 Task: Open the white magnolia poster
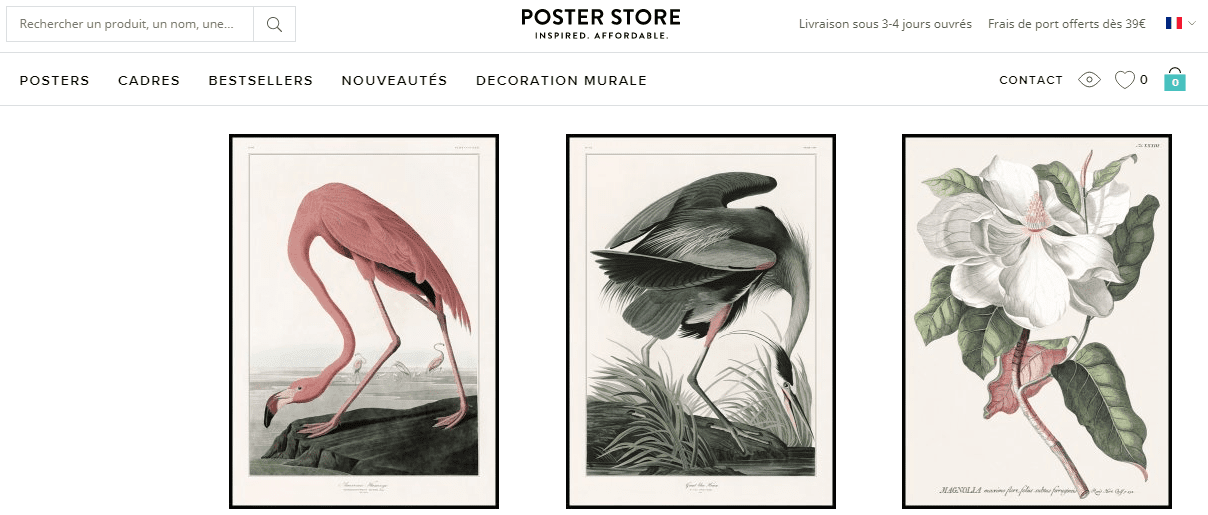[x=1037, y=322]
